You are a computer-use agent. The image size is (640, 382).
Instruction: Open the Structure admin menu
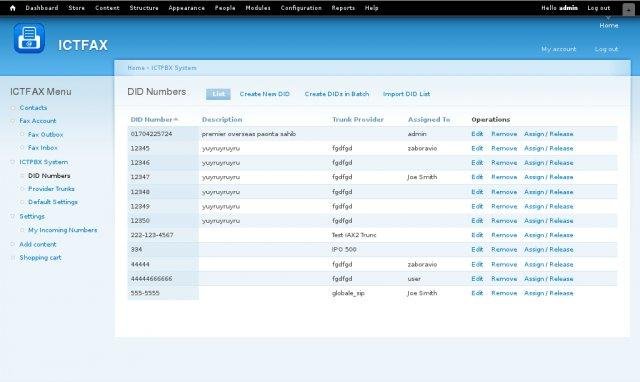tap(144, 8)
